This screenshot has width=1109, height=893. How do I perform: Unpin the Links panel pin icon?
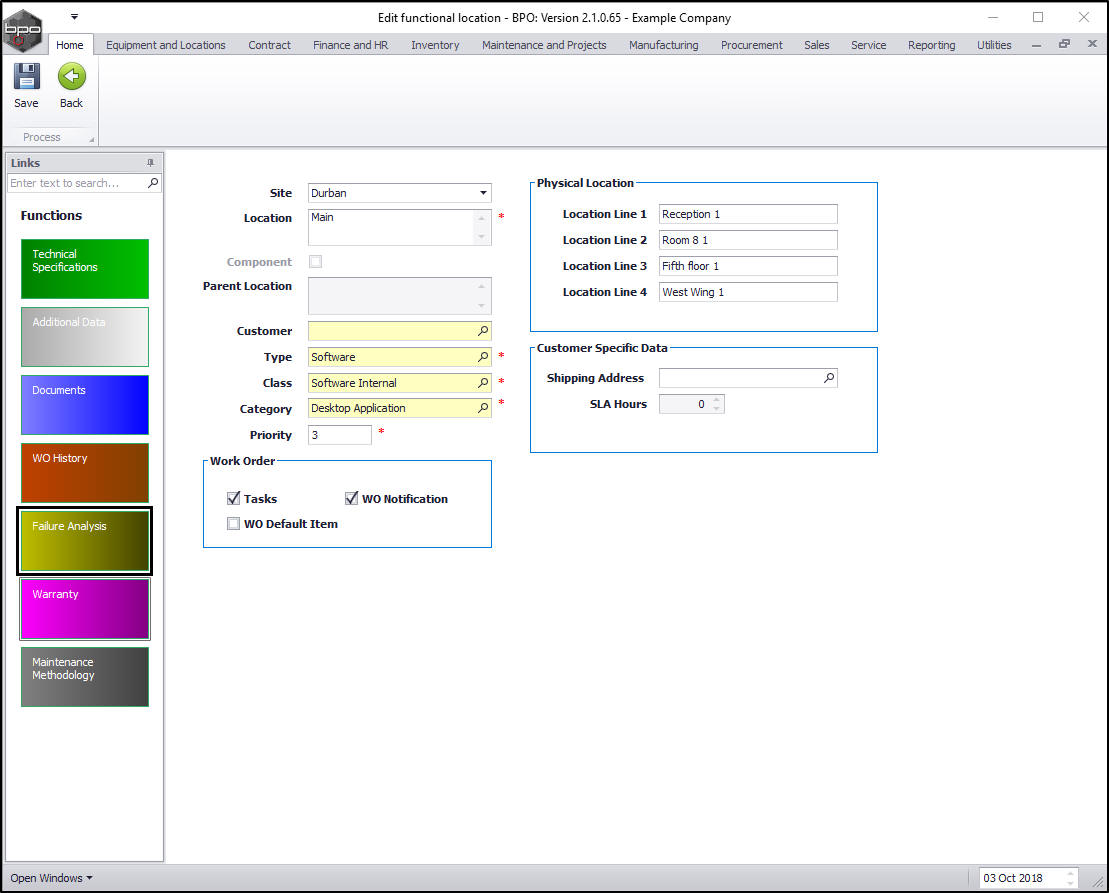[151, 163]
